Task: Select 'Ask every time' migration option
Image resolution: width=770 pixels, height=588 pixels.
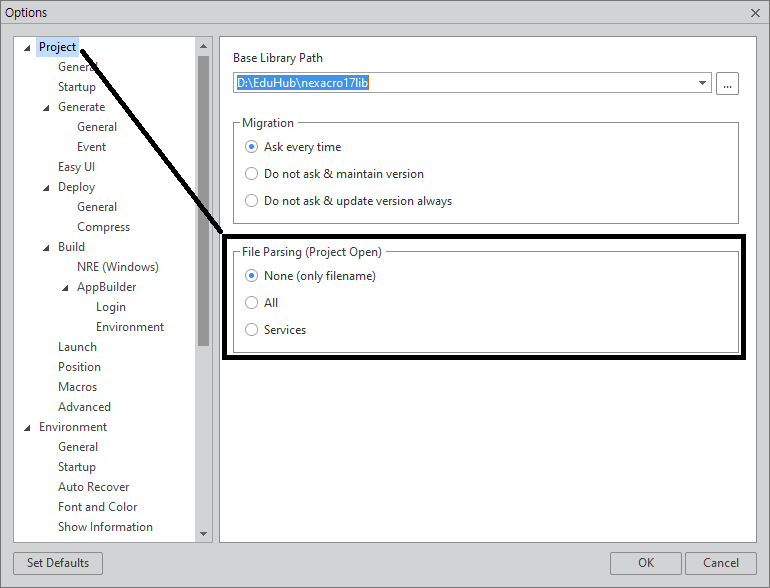Action: coord(252,147)
